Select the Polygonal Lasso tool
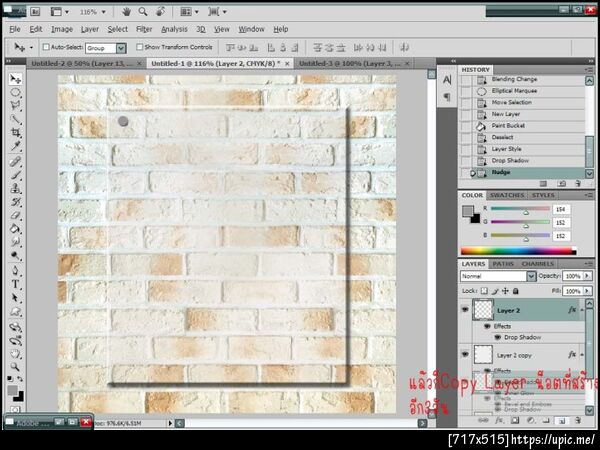 pos(15,106)
